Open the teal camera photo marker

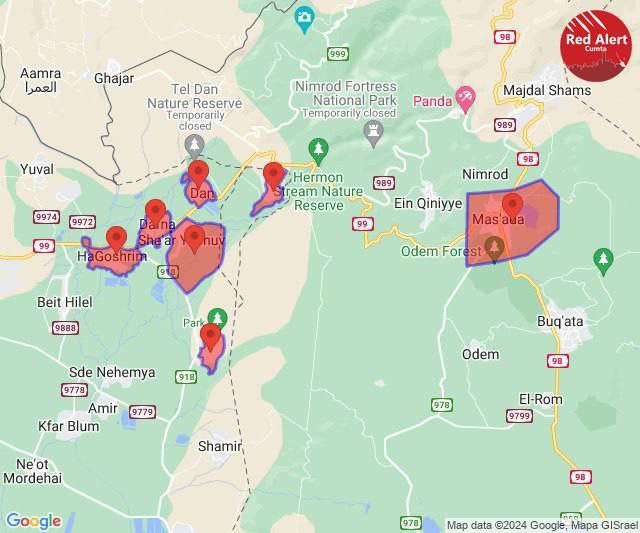(x=304, y=19)
